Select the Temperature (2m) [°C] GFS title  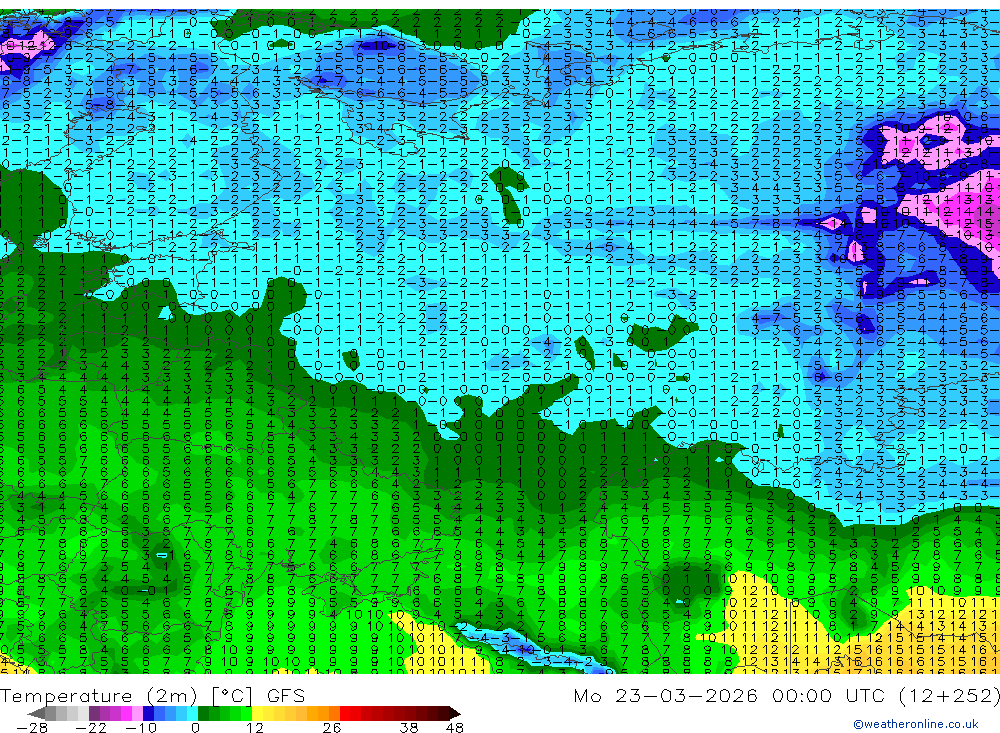152,695
